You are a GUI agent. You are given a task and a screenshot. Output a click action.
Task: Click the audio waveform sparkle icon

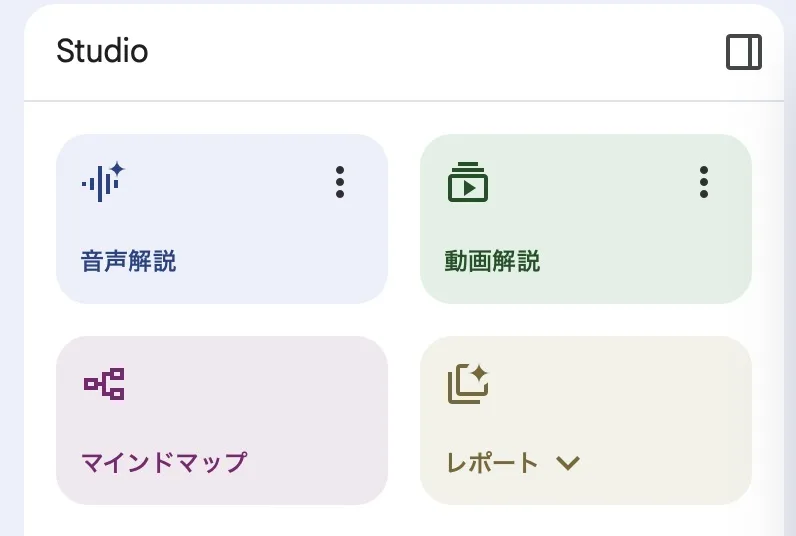[x=103, y=182]
